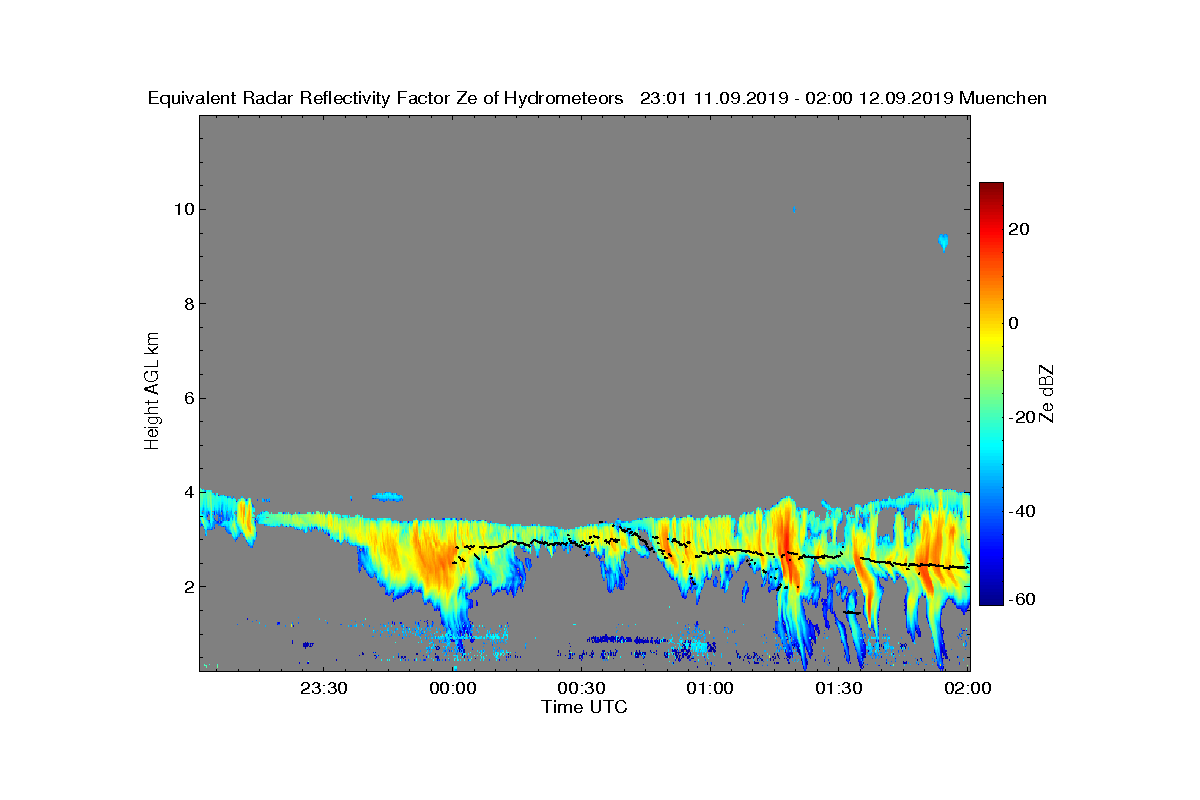Click the height axis value 2
The height and width of the screenshot is (800, 1200).
[x=188, y=587]
